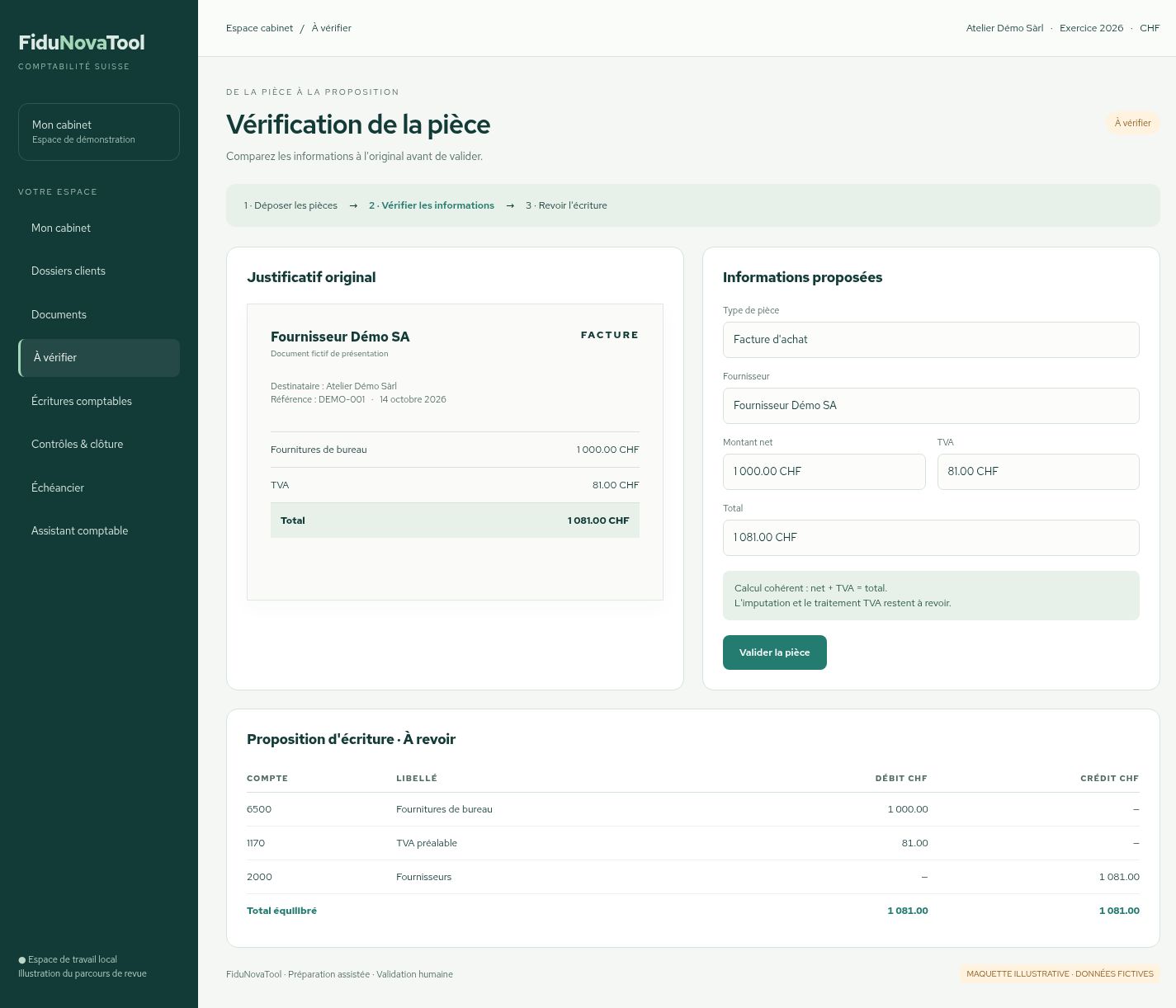The image size is (1176, 1008).
Task: Select account 6500 in the entry table
Action: (x=259, y=809)
